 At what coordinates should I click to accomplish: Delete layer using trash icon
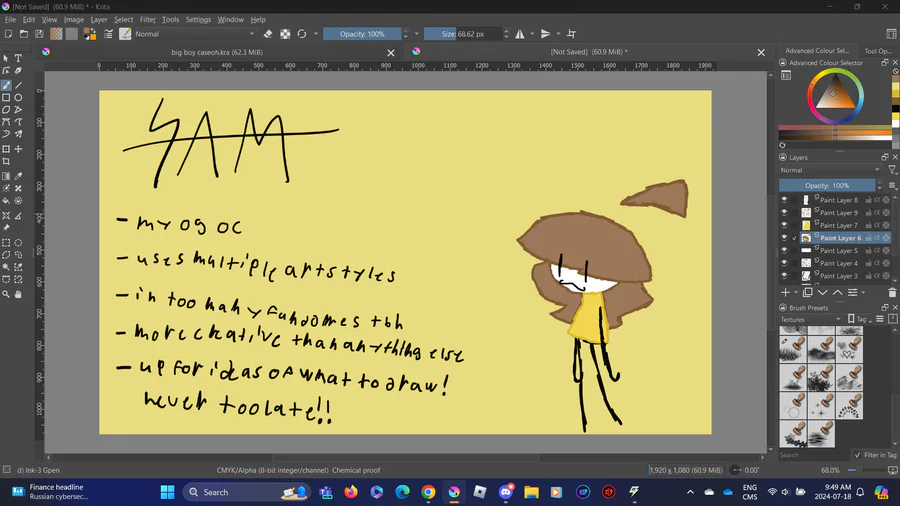892,292
